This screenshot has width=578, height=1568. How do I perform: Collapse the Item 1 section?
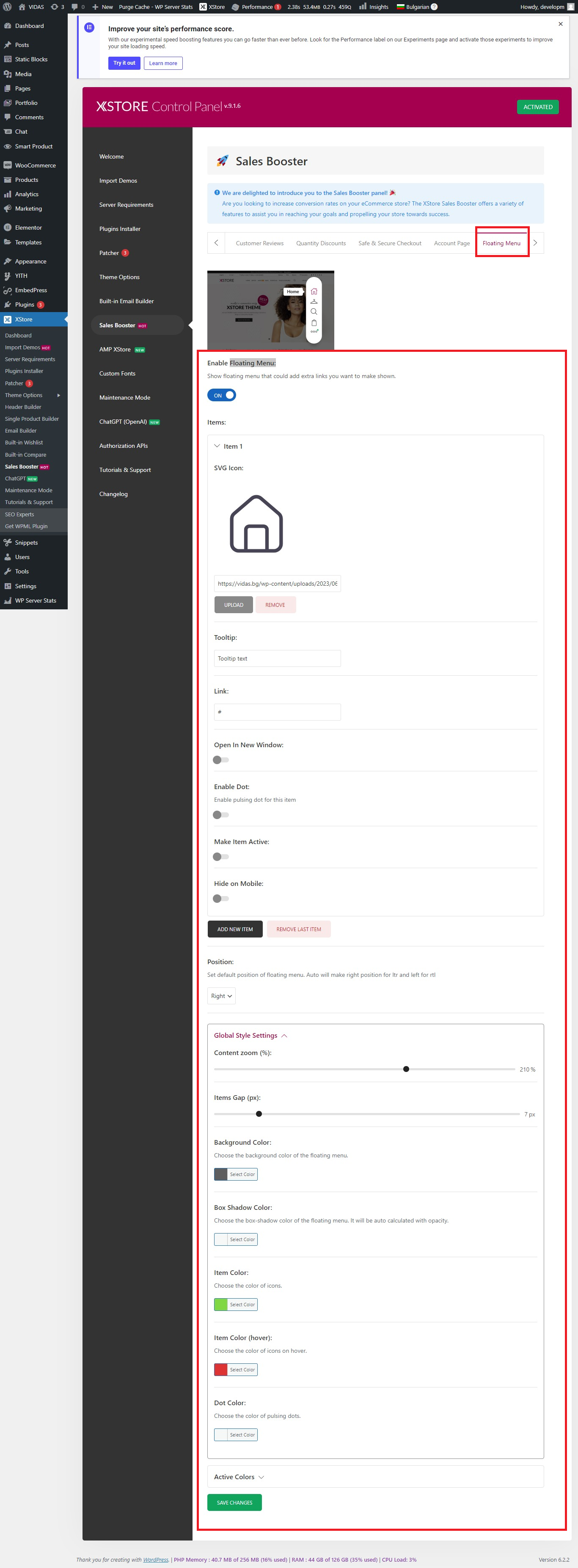tap(217, 446)
